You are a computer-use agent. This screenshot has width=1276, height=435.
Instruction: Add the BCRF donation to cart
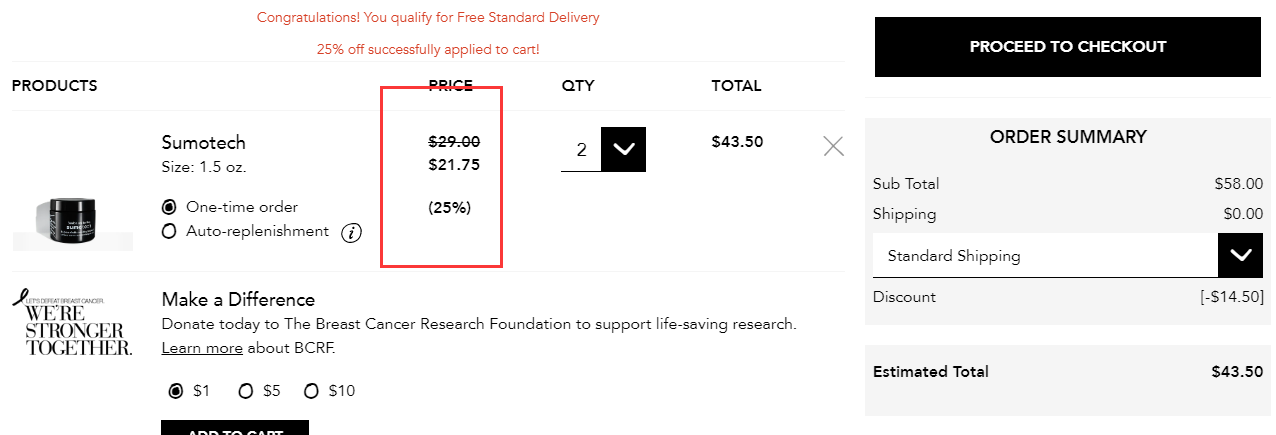(235, 429)
